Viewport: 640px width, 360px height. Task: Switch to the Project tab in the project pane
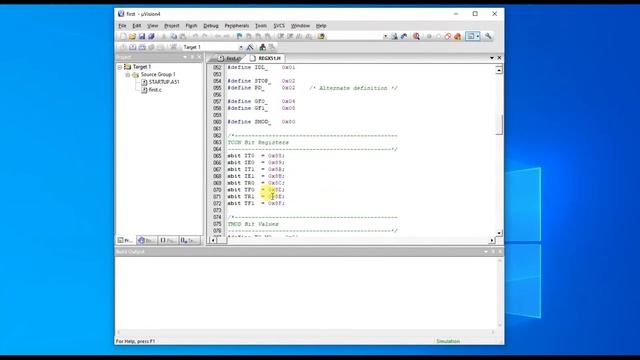126,240
